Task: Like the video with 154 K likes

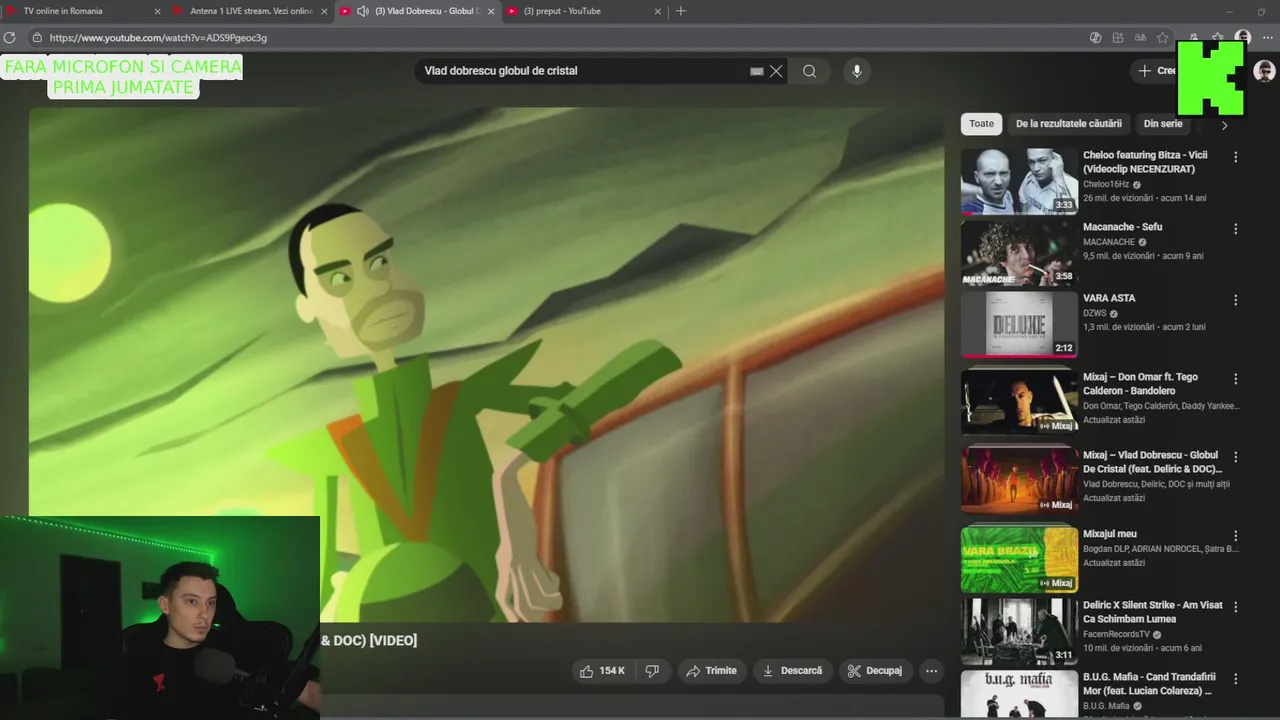Action: 602,671
